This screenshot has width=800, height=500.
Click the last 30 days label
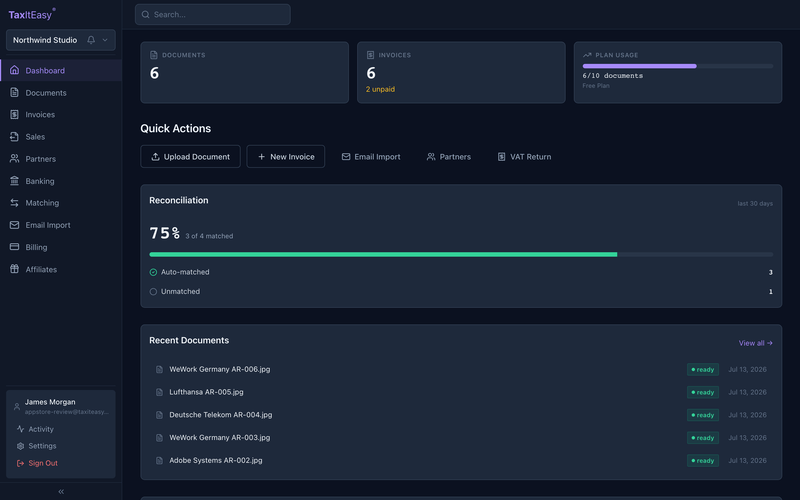[x=755, y=203]
